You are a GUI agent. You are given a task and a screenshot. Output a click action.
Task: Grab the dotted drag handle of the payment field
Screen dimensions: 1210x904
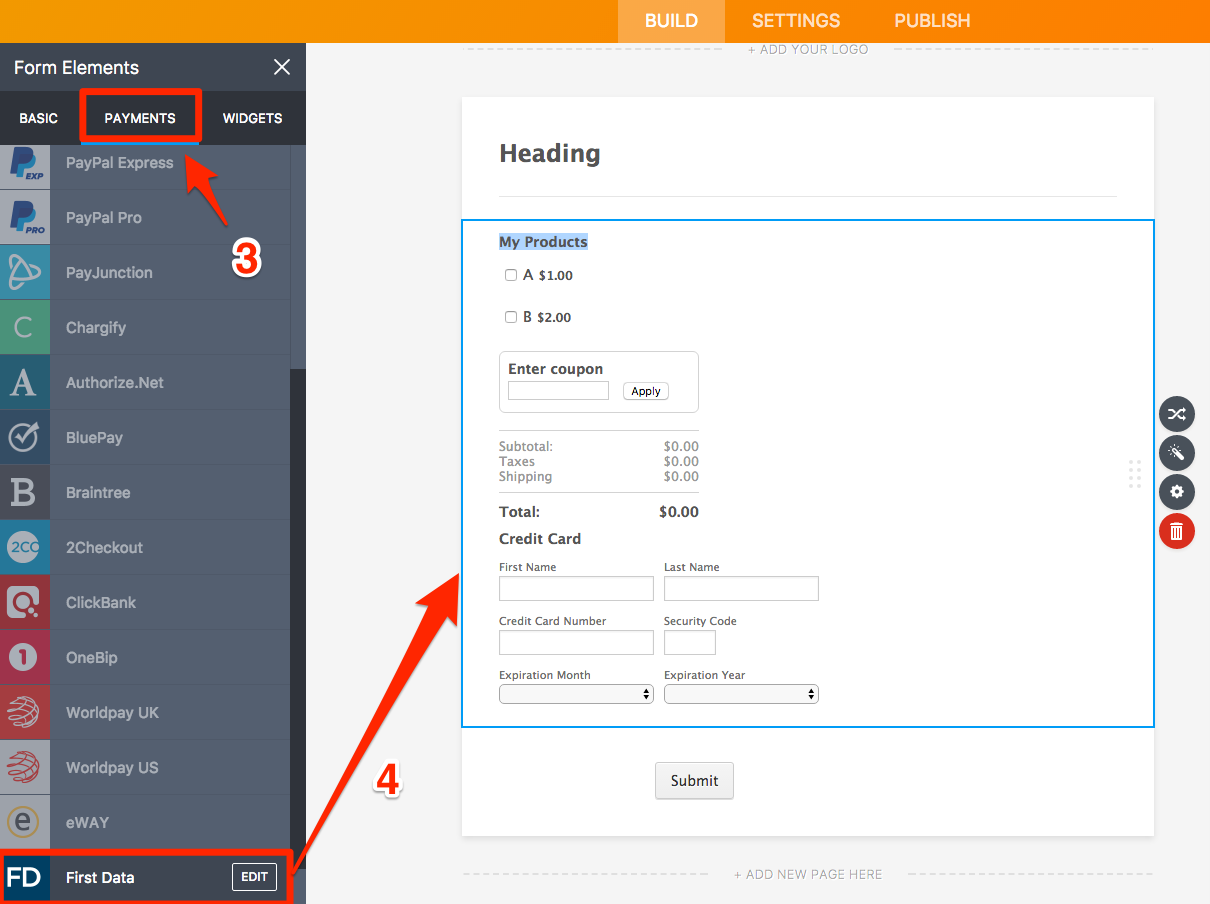tap(1135, 474)
